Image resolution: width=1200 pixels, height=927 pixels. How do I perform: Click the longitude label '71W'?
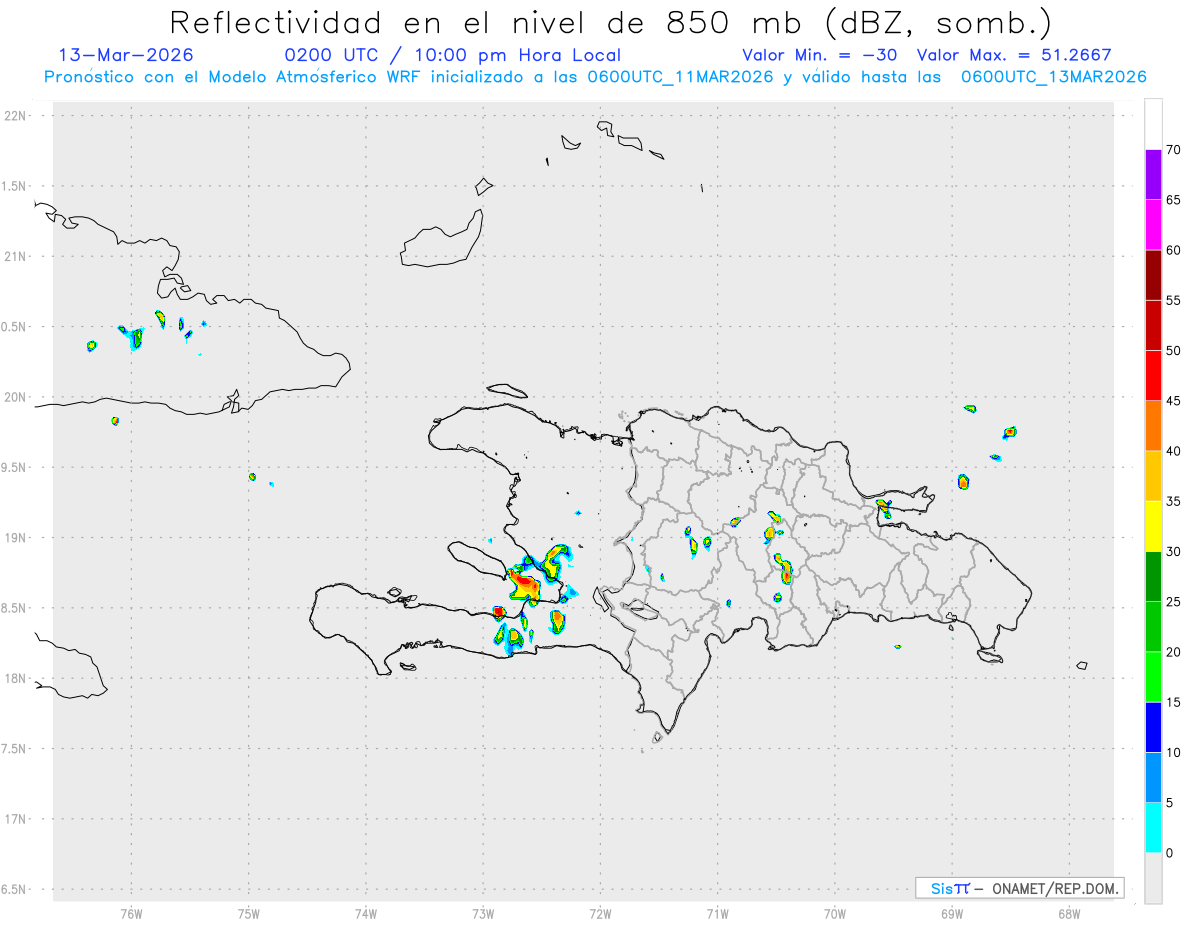pyautogui.click(x=717, y=913)
